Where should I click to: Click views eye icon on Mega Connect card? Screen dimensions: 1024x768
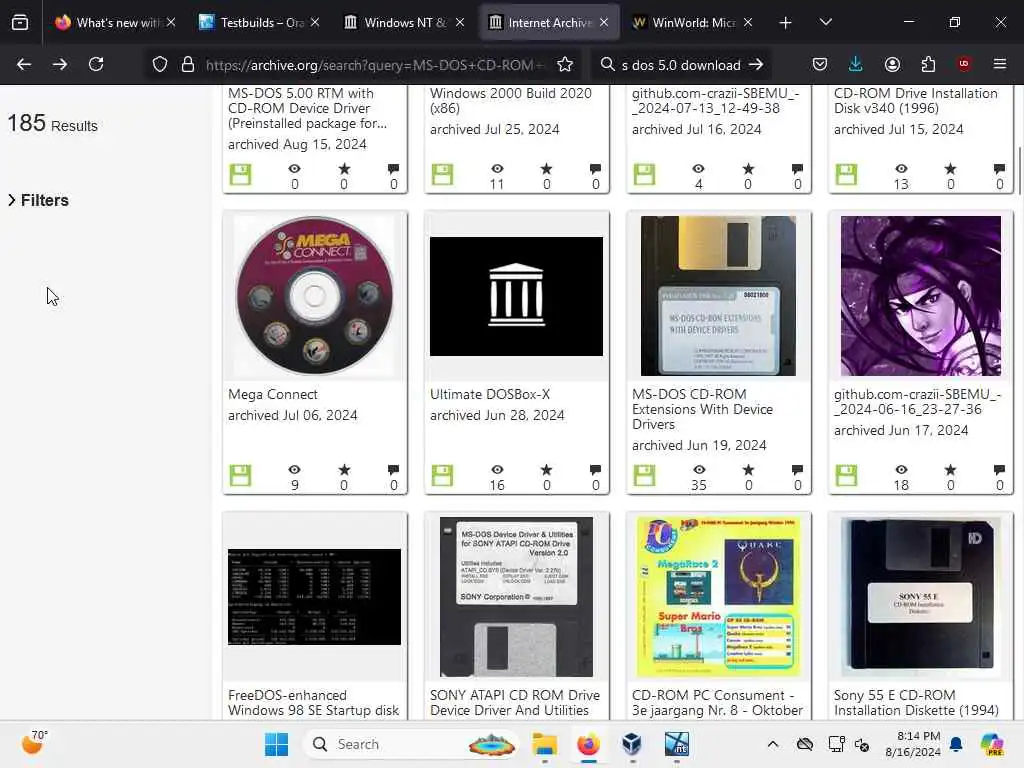click(x=295, y=470)
